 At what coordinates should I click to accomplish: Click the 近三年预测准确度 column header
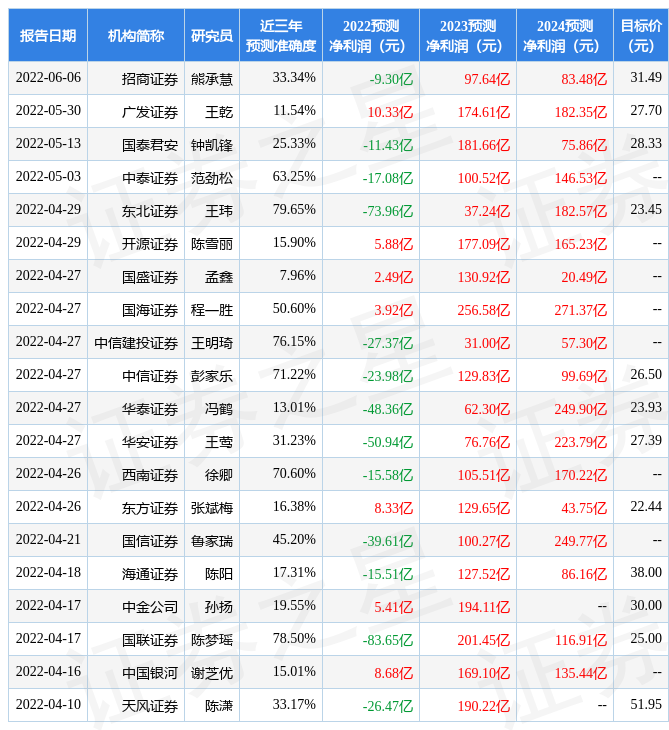click(x=281, y=35)
